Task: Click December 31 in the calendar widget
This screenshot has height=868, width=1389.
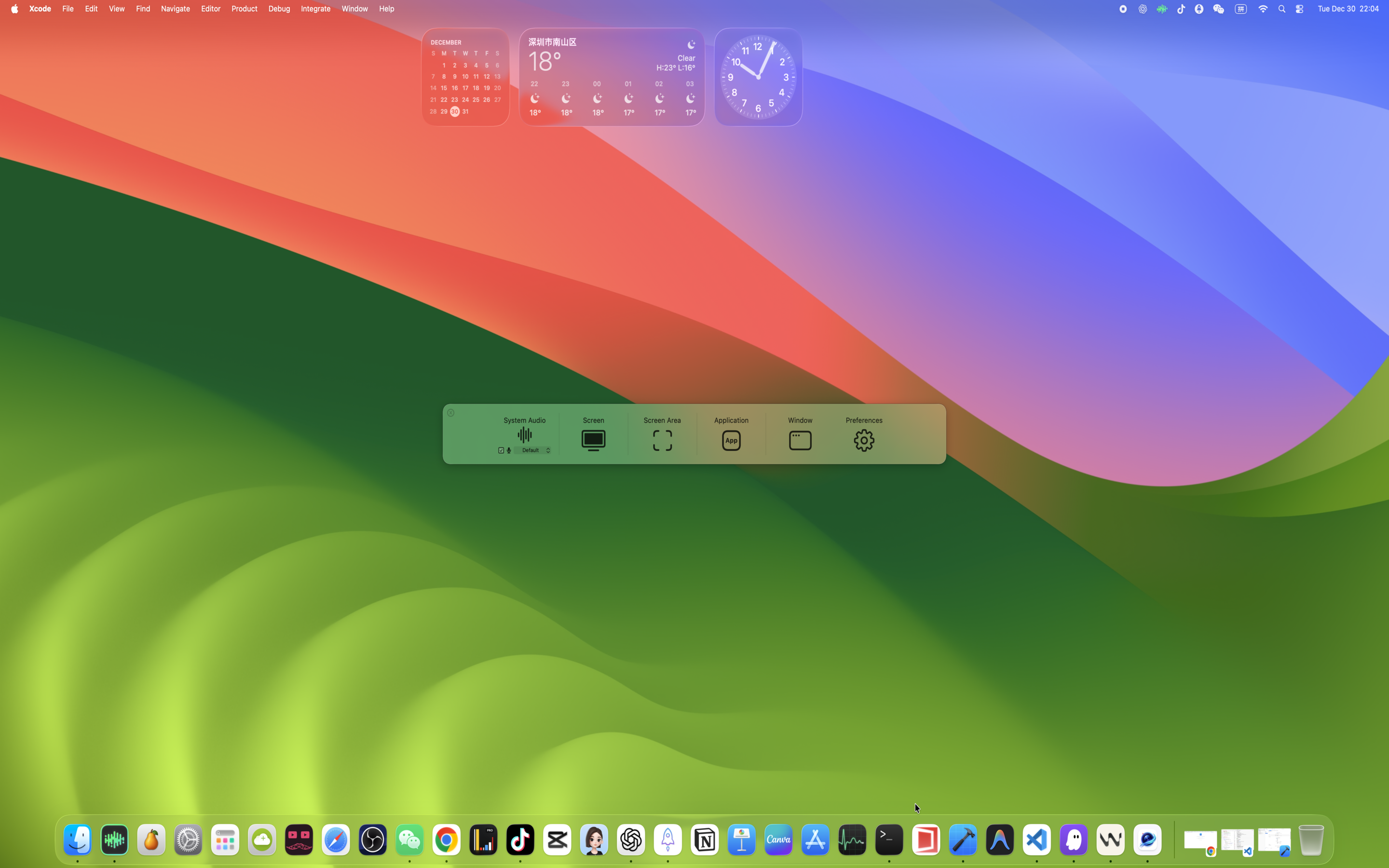Action: click(x=465, y=111)
